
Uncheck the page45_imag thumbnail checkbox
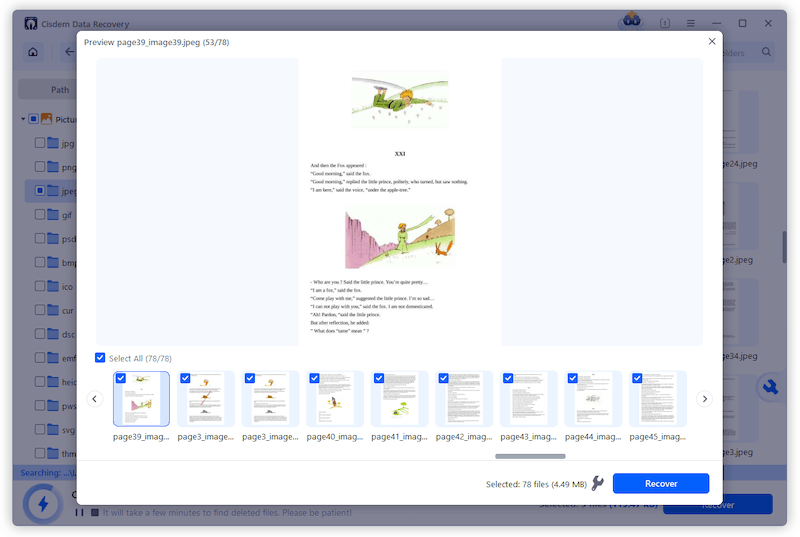click(x=637, y=378)
